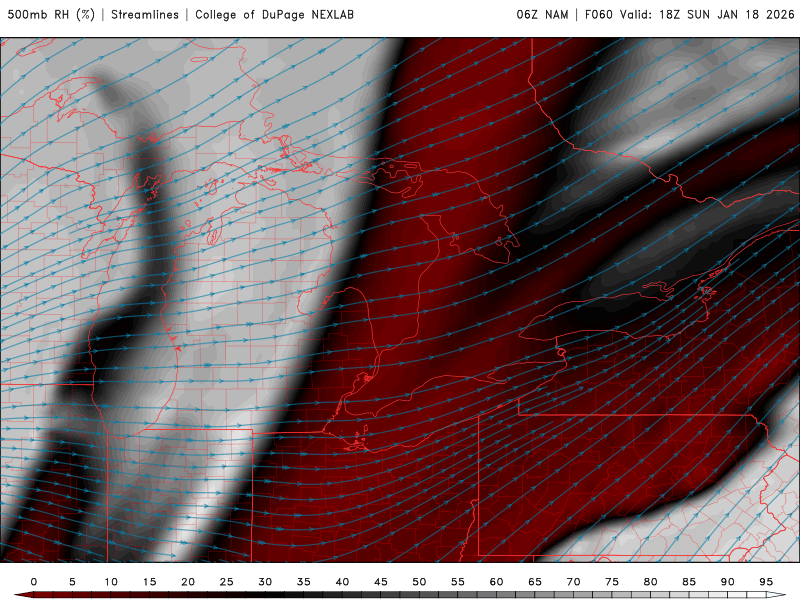Click the colorbar label "95"

766,582
